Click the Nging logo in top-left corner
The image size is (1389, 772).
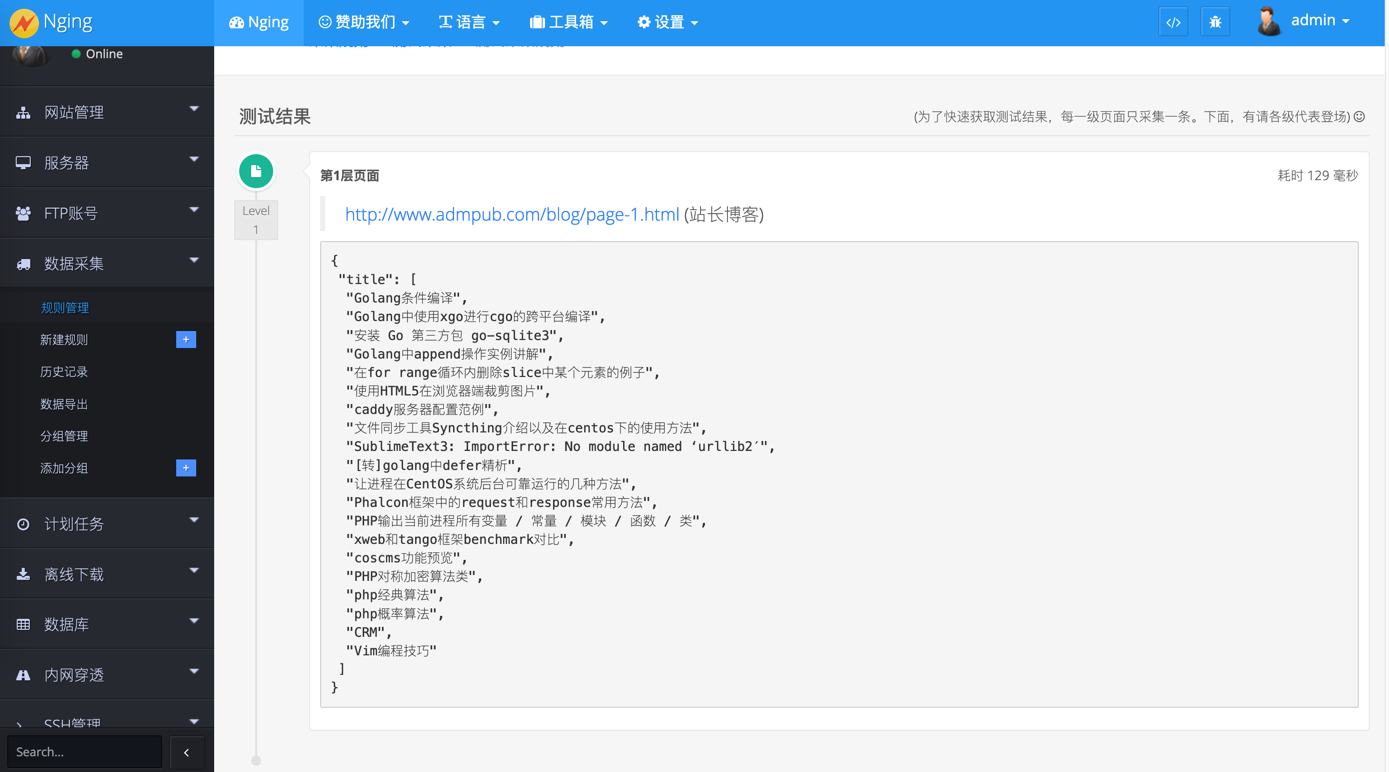24,22
